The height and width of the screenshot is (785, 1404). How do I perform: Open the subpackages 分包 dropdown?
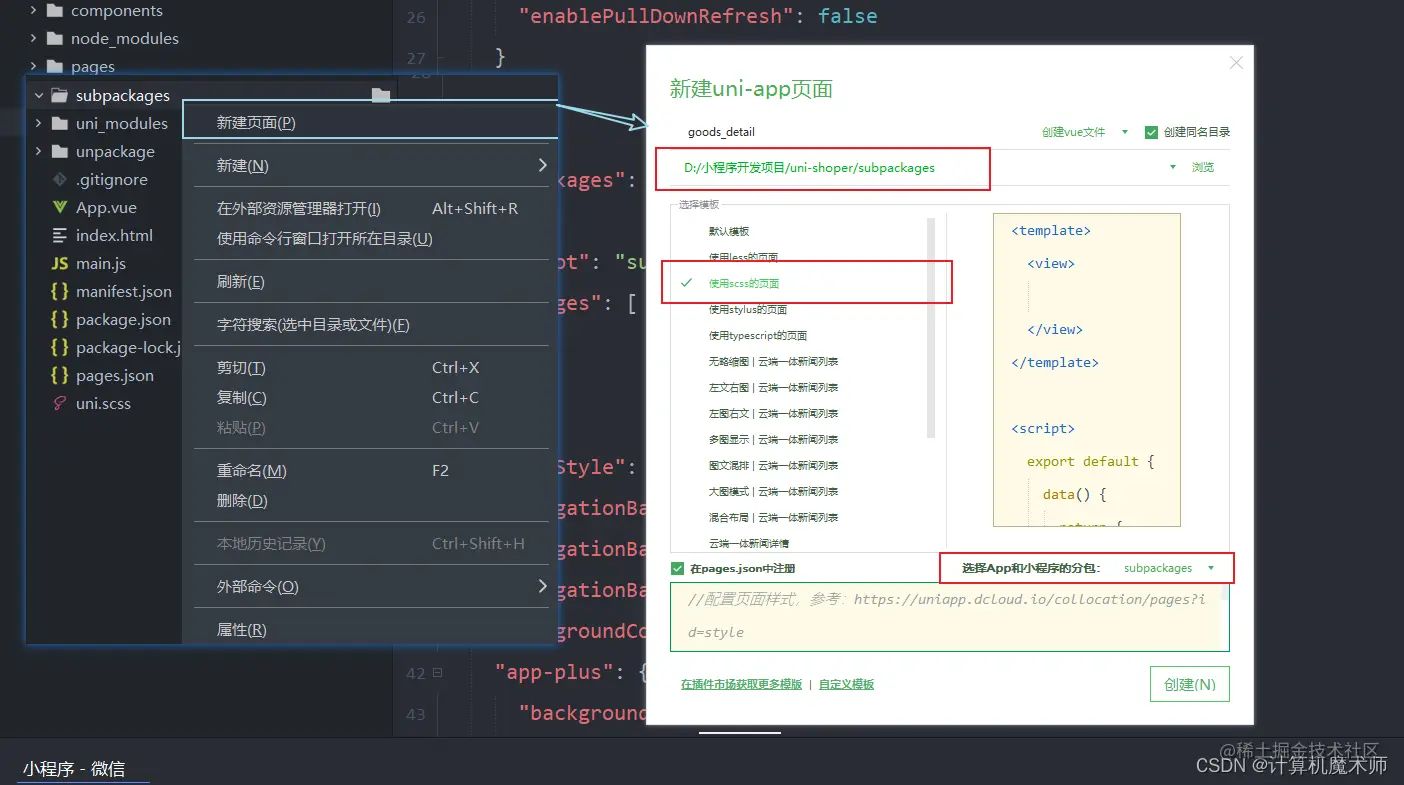(x=1169, y=568)
